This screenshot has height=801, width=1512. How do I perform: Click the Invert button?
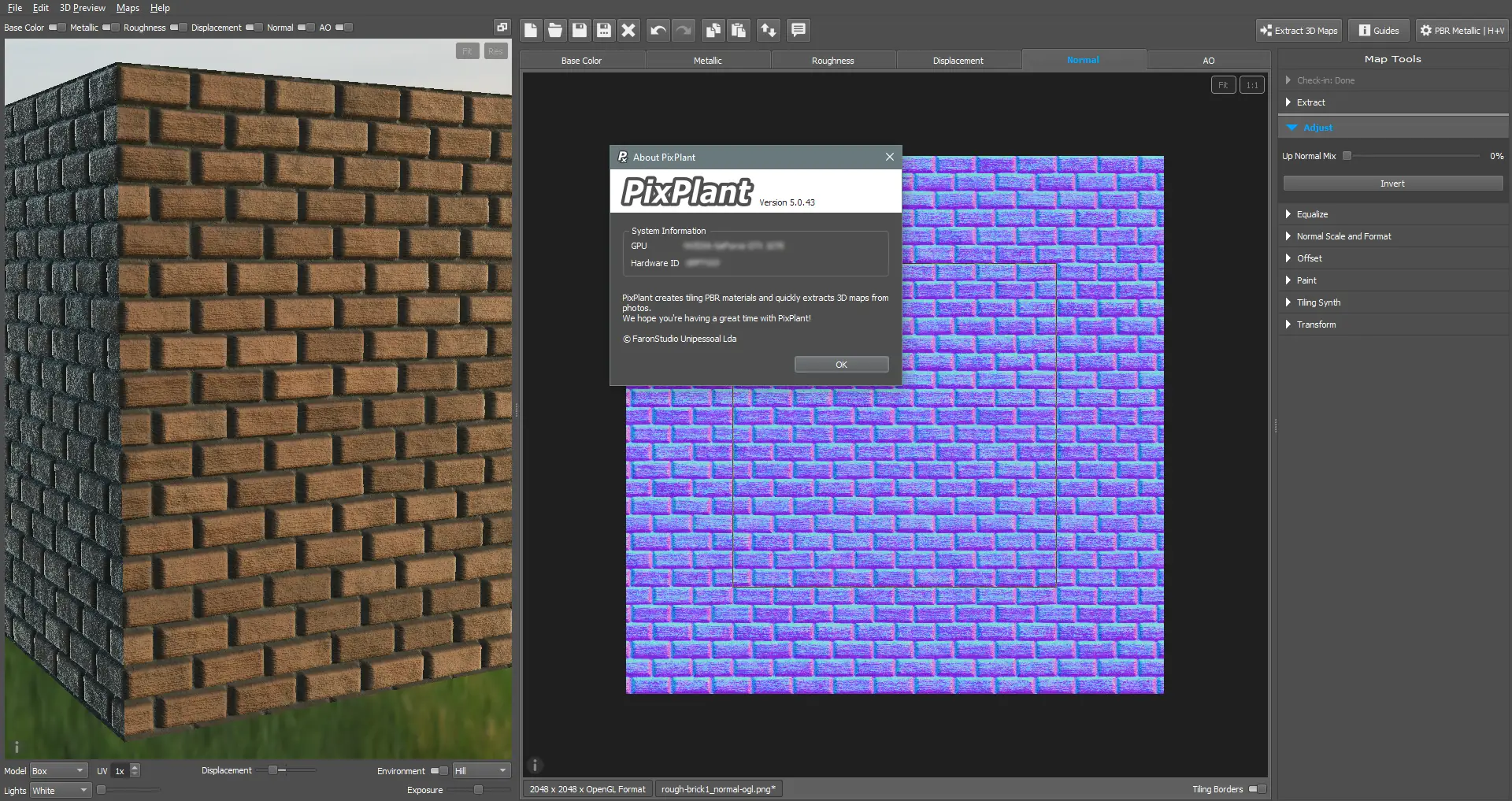tap(1393, 184)
